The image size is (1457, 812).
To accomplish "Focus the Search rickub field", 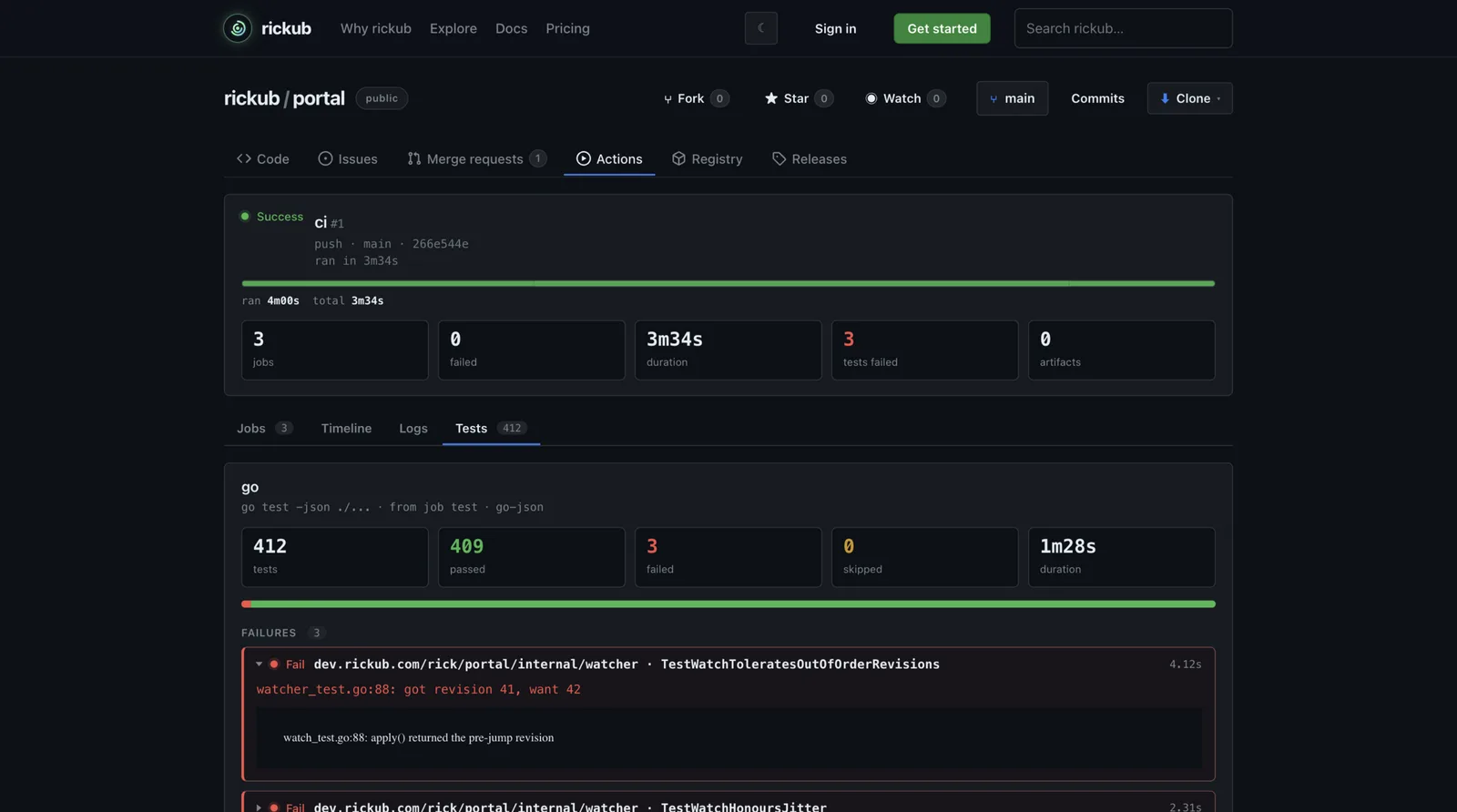I will click(1124, 28).
